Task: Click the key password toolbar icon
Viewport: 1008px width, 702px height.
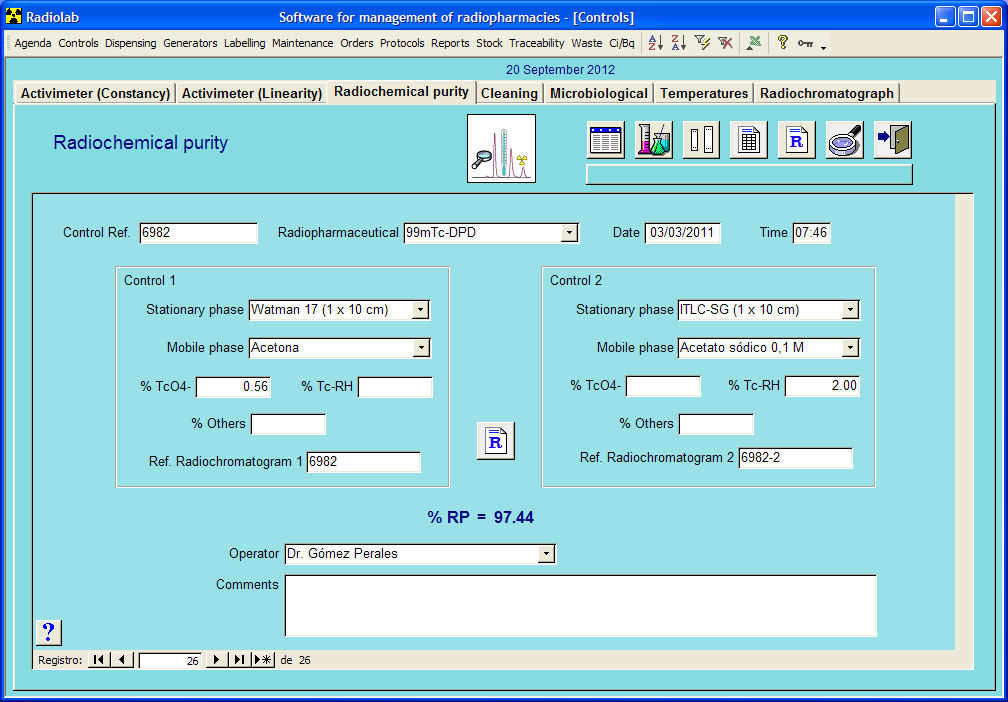Action: (805, 42)
